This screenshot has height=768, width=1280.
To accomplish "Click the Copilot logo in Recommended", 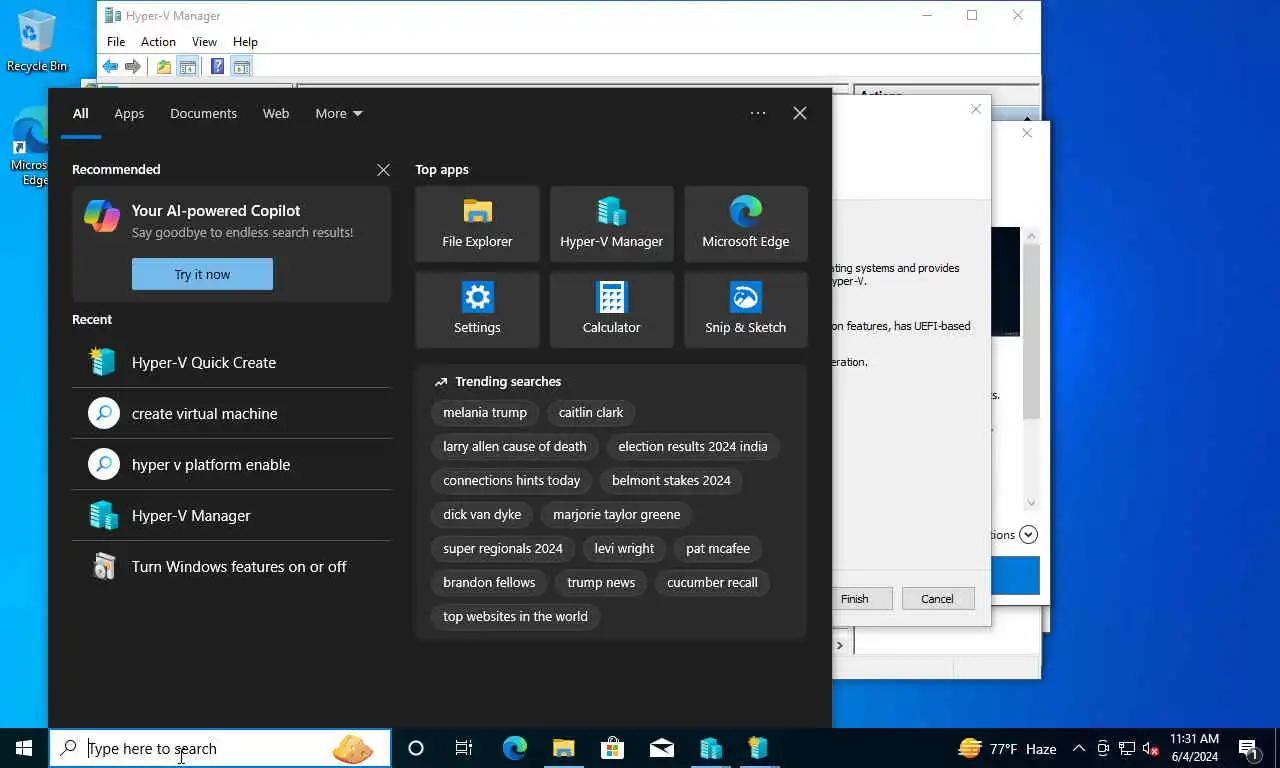I will coord(102,216).
